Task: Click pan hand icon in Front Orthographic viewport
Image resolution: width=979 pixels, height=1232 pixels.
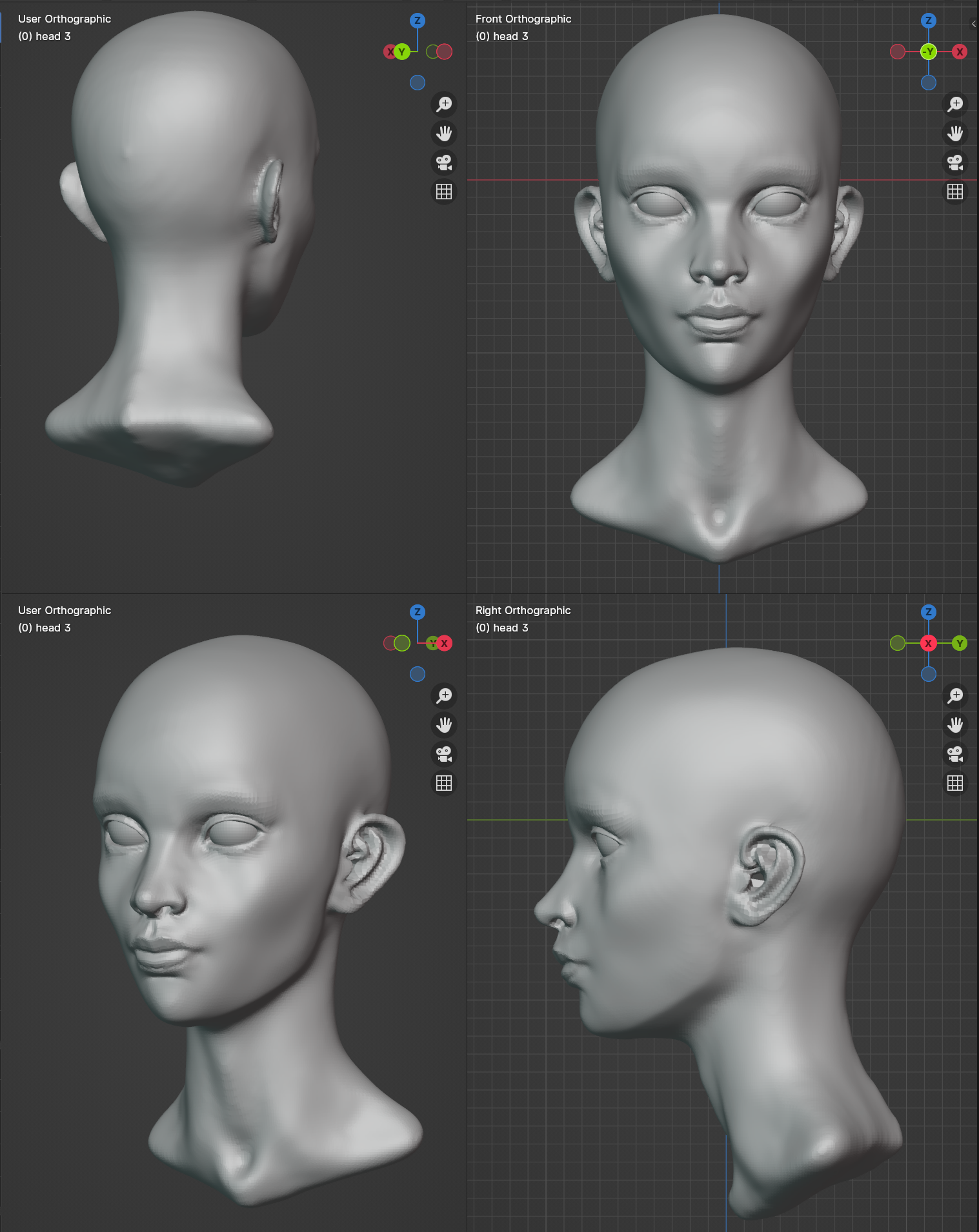Action: point(955,134)
